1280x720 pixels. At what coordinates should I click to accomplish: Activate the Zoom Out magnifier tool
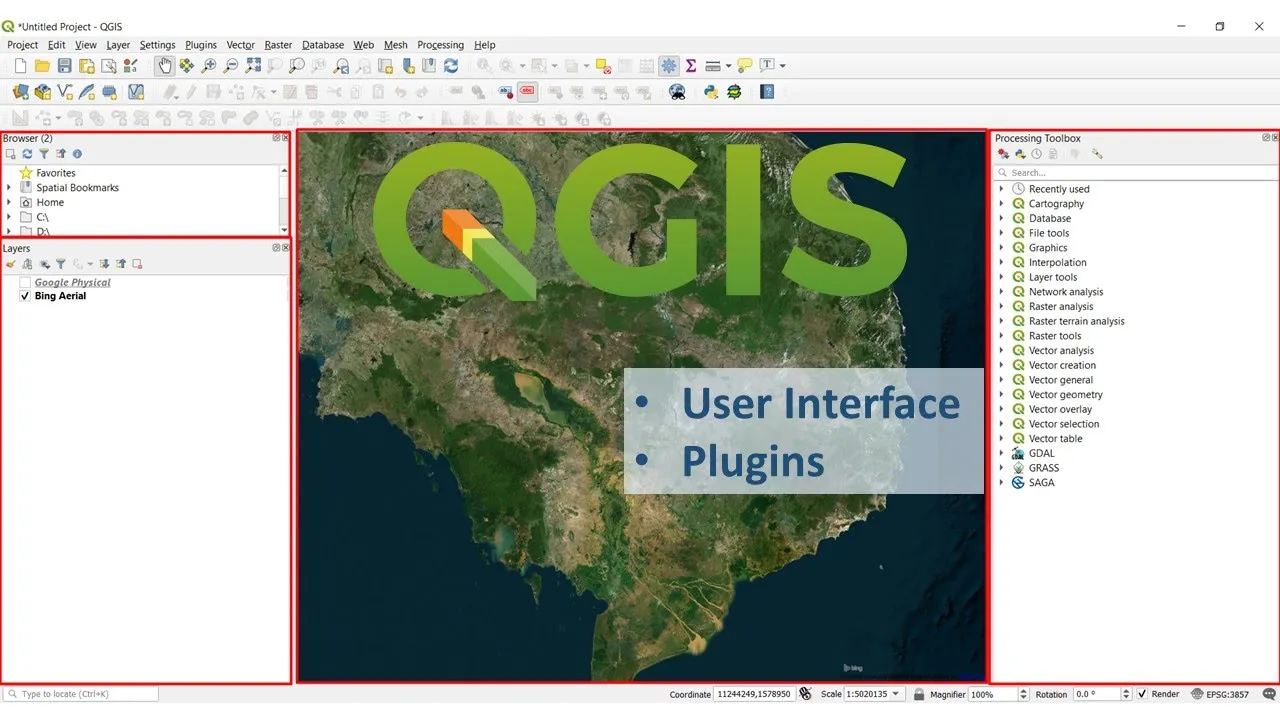pos(230,66)
